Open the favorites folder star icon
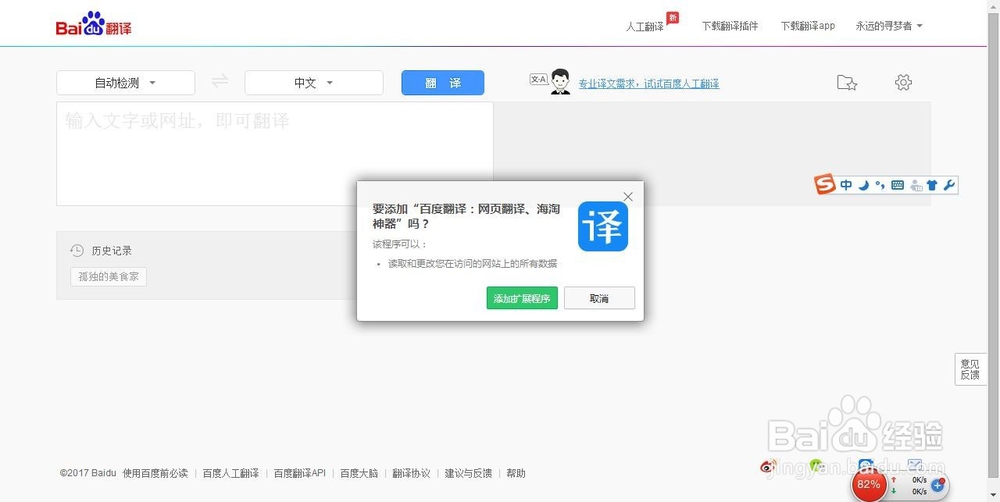This screenshot has width=1000, height=502. pos(846,82)
